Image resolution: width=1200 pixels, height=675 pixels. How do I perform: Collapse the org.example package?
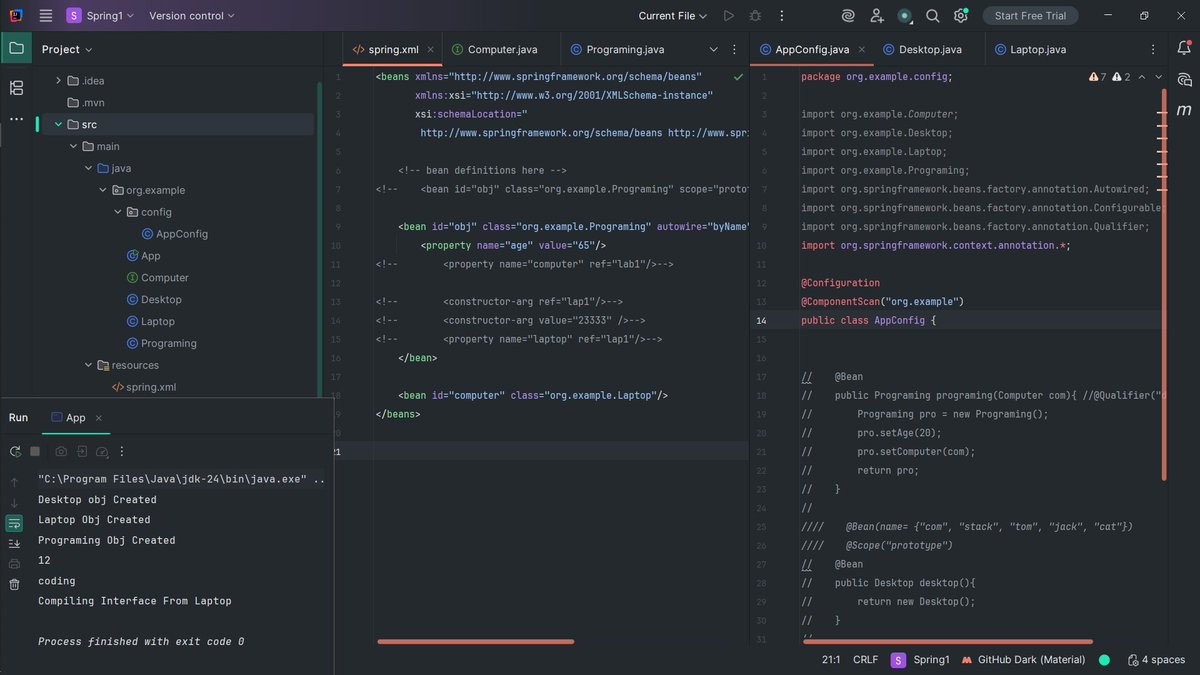click(102, 190)
